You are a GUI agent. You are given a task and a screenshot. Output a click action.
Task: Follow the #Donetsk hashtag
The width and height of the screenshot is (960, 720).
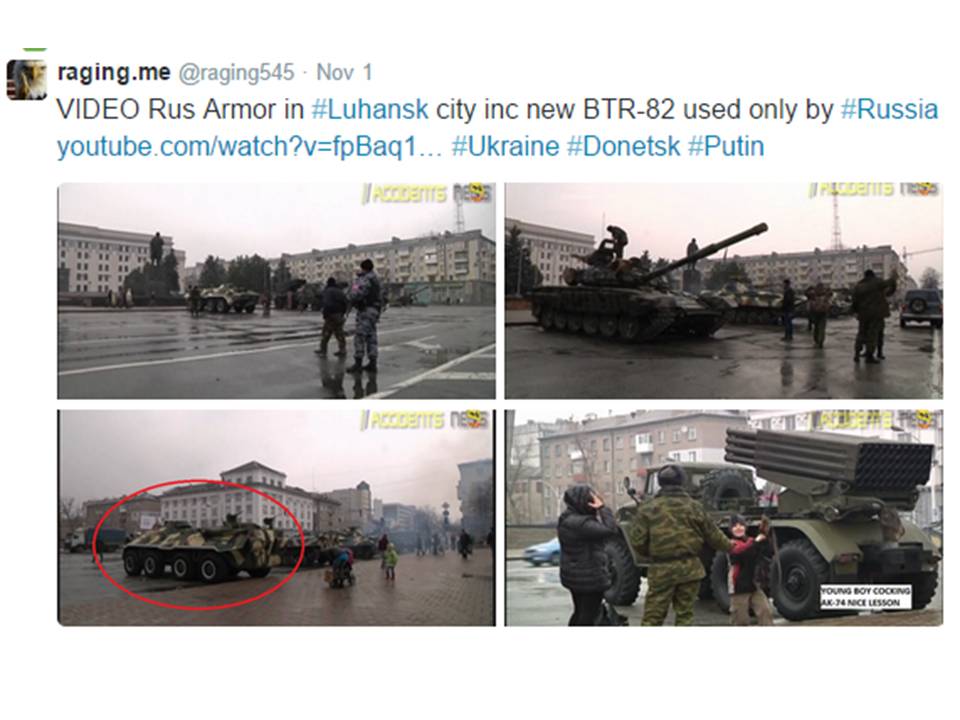[623, 147]
